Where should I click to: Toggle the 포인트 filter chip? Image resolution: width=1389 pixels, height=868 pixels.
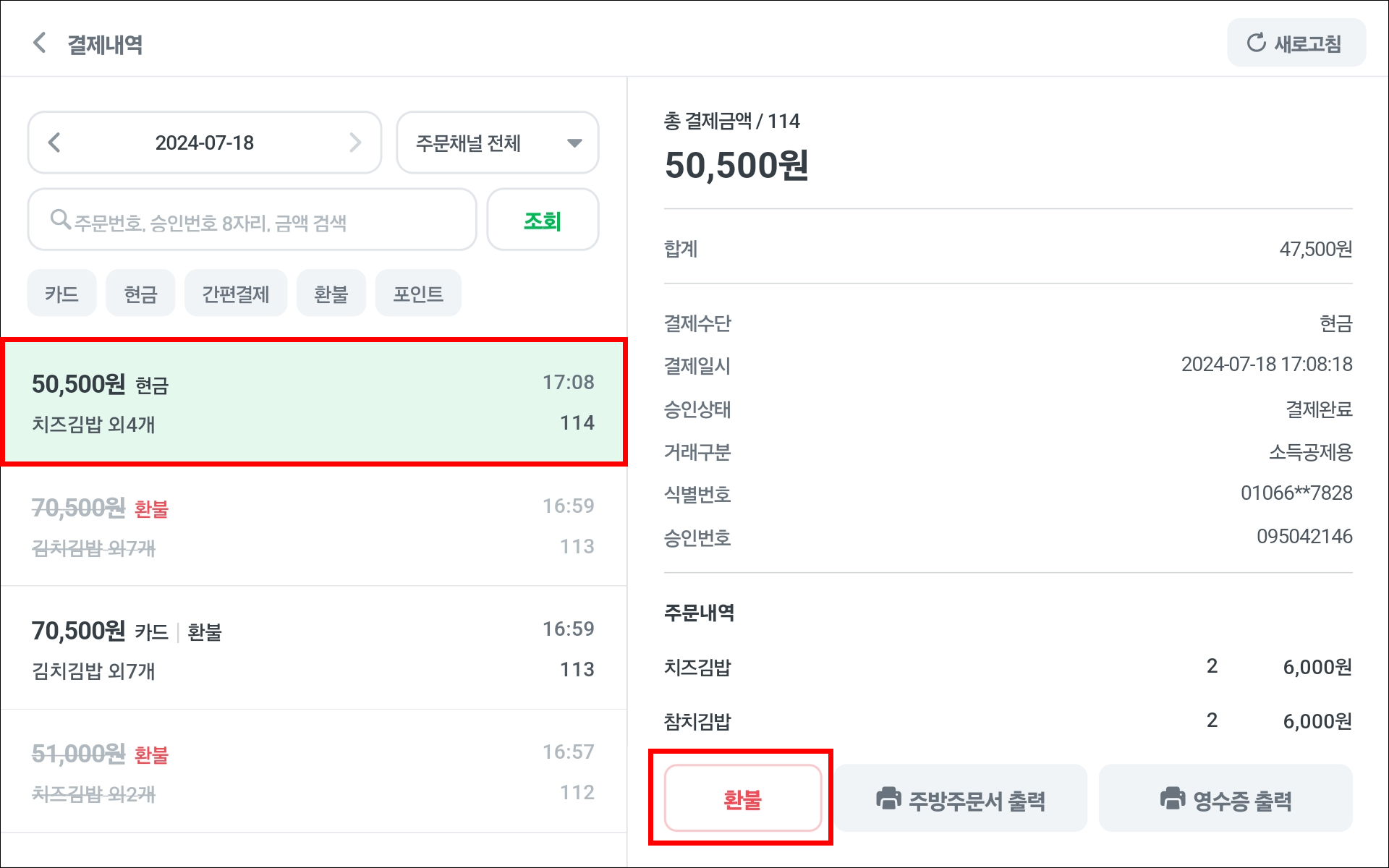[417, 294]
